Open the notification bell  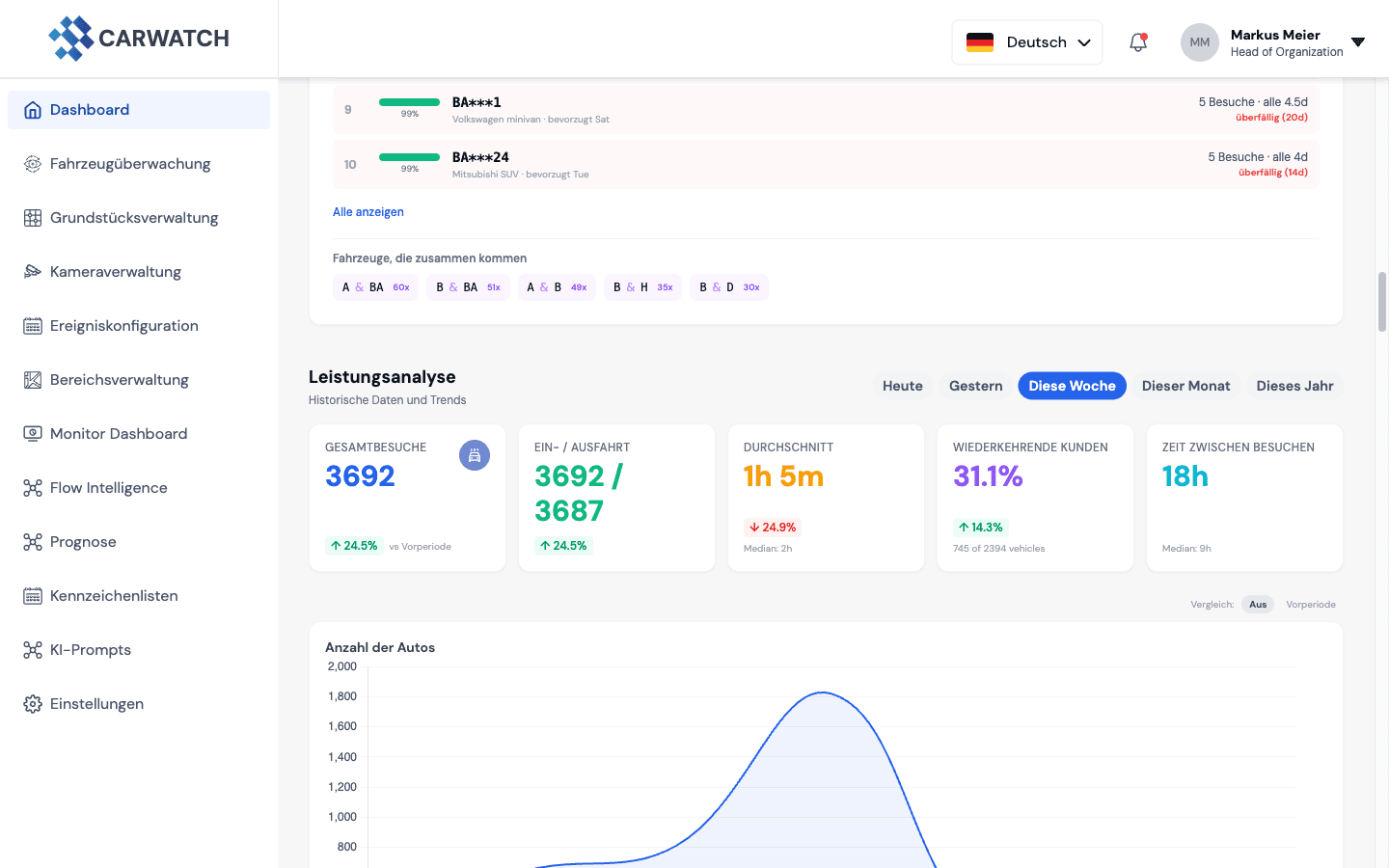coord(1138,42)
